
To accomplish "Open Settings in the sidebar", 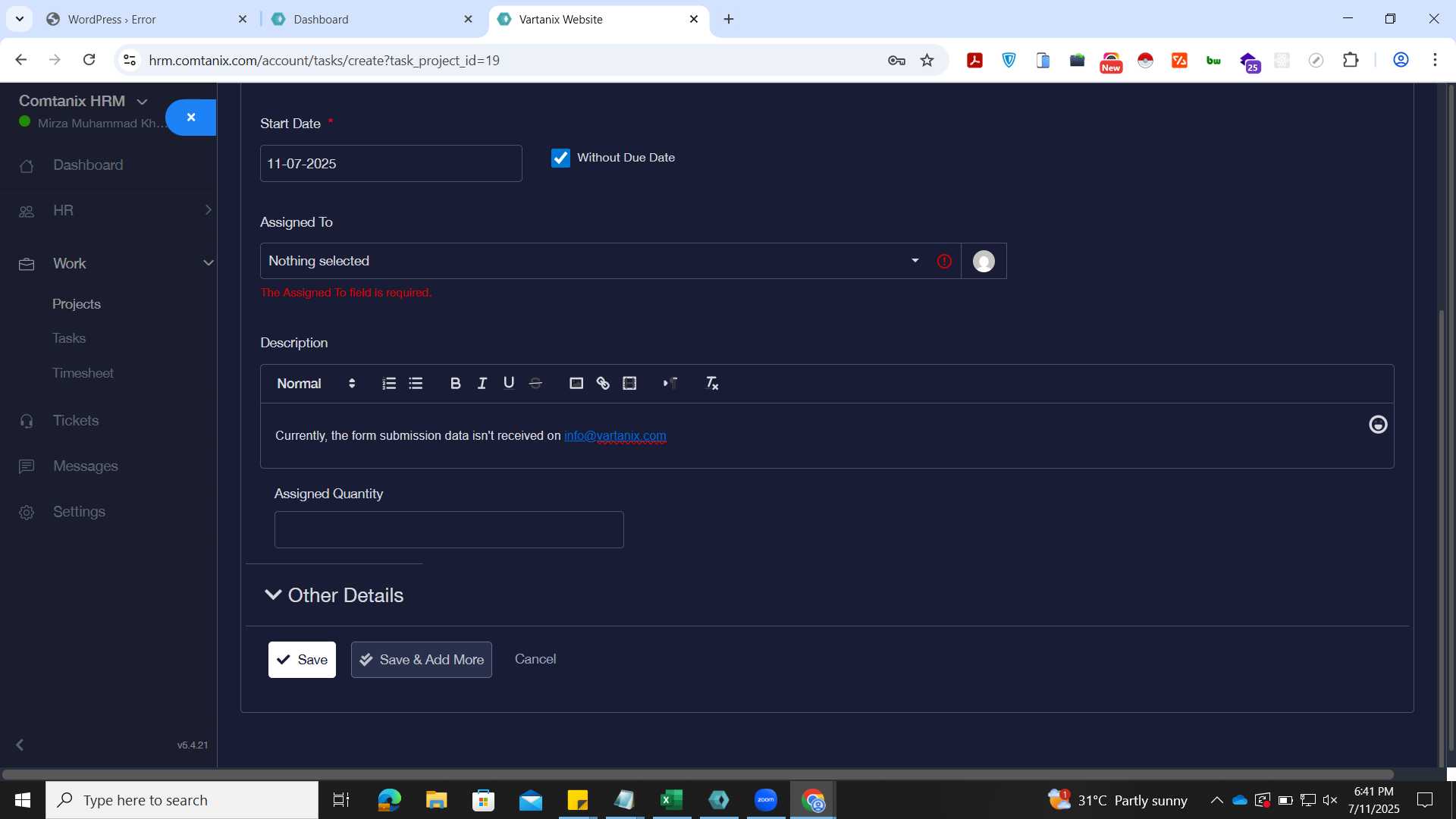I will (x=79, y=512).
